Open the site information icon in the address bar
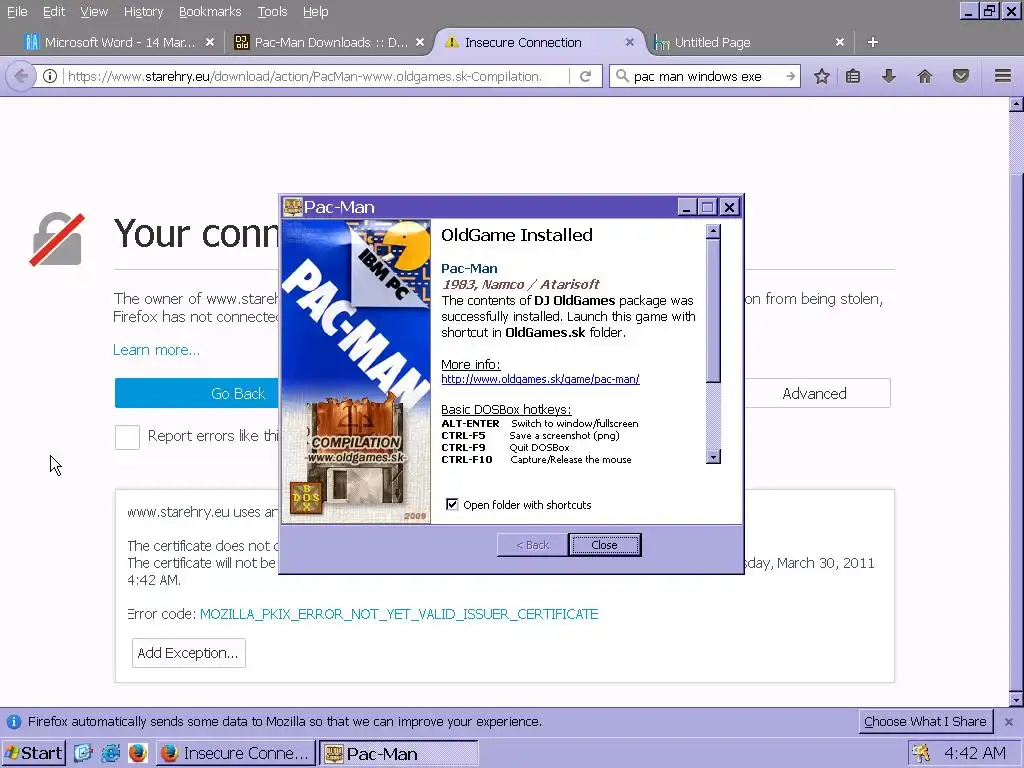The image size is (1024, 768). 50,76
